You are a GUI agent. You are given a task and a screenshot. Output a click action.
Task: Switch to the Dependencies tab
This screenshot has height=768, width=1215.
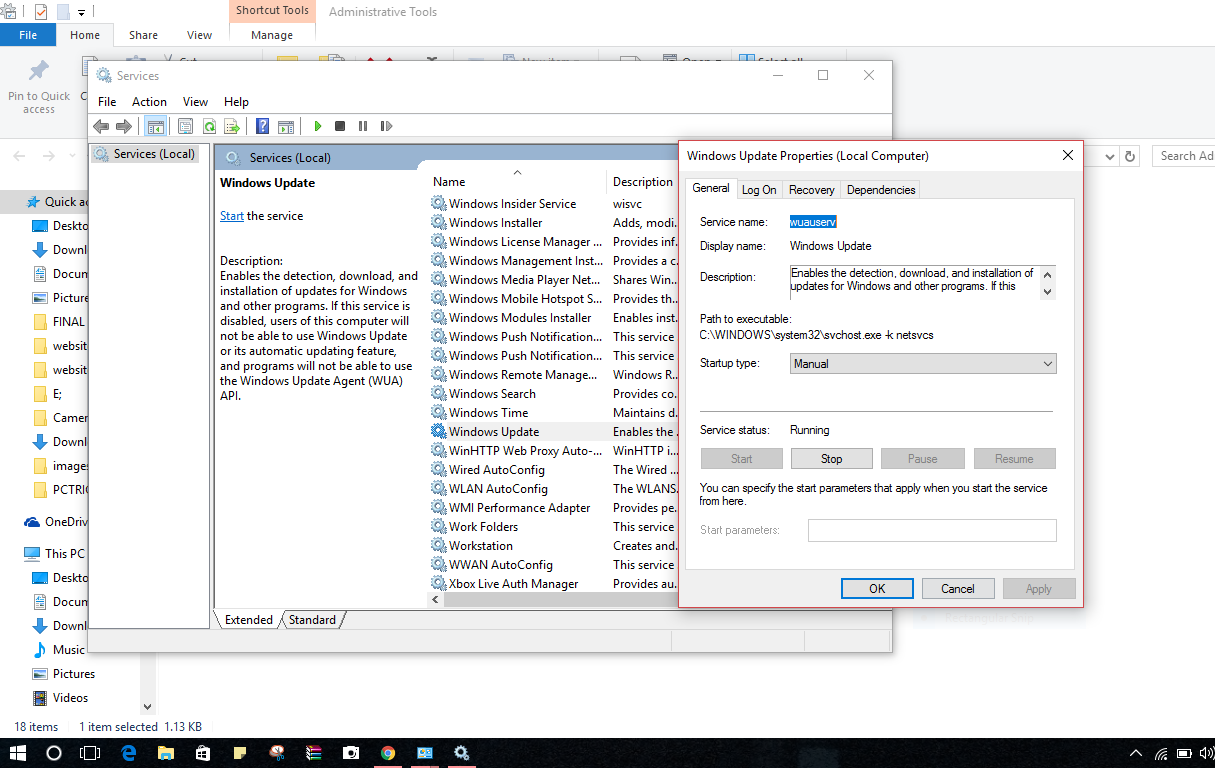point(880,190)
